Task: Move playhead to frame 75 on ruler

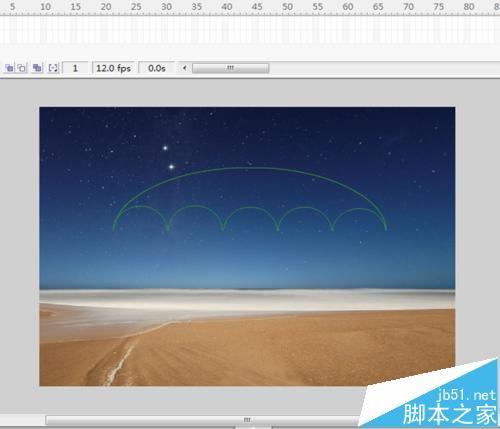Action: click(x=439, y=7)
